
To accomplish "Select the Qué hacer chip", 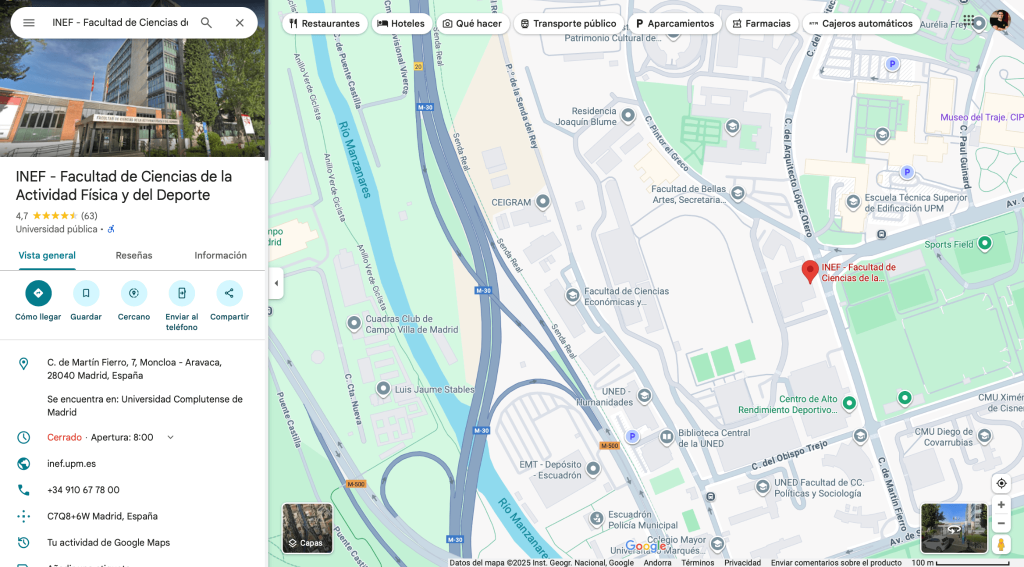I will tap(473, 24).
